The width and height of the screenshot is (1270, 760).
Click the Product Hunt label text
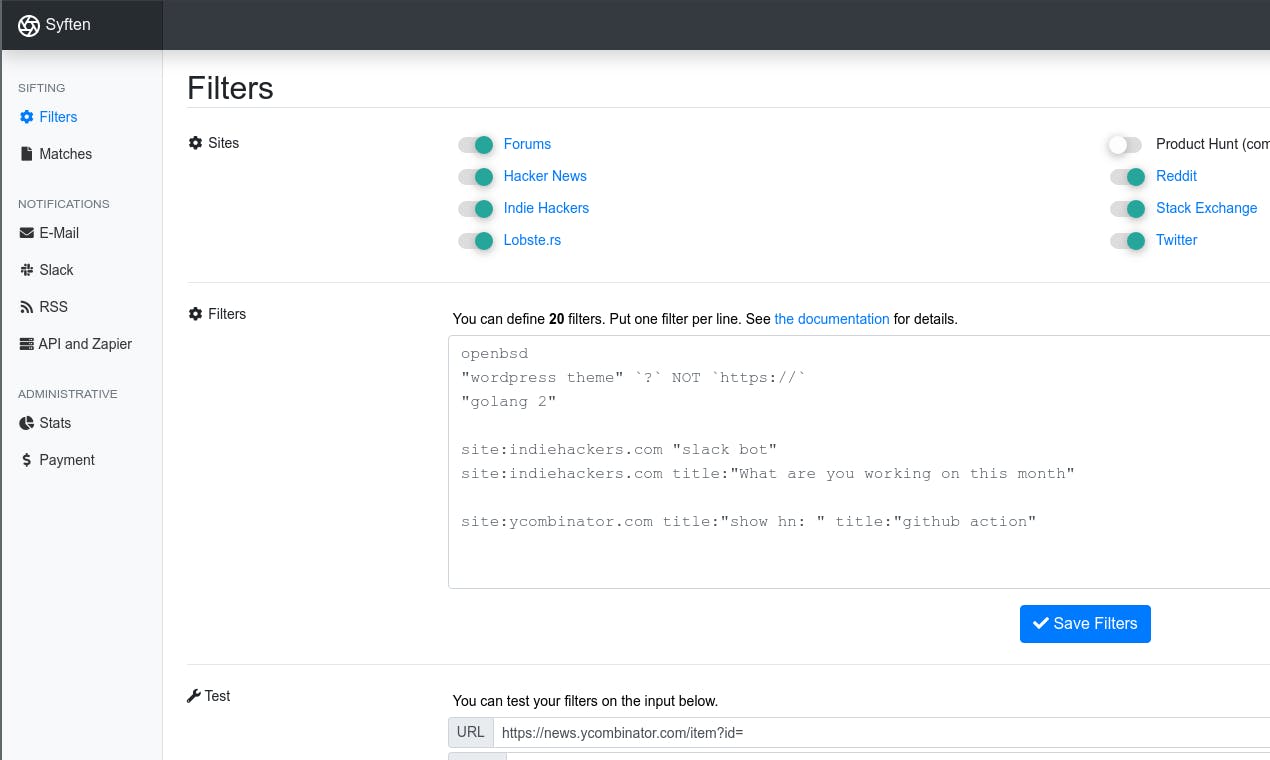[1212, 144]
